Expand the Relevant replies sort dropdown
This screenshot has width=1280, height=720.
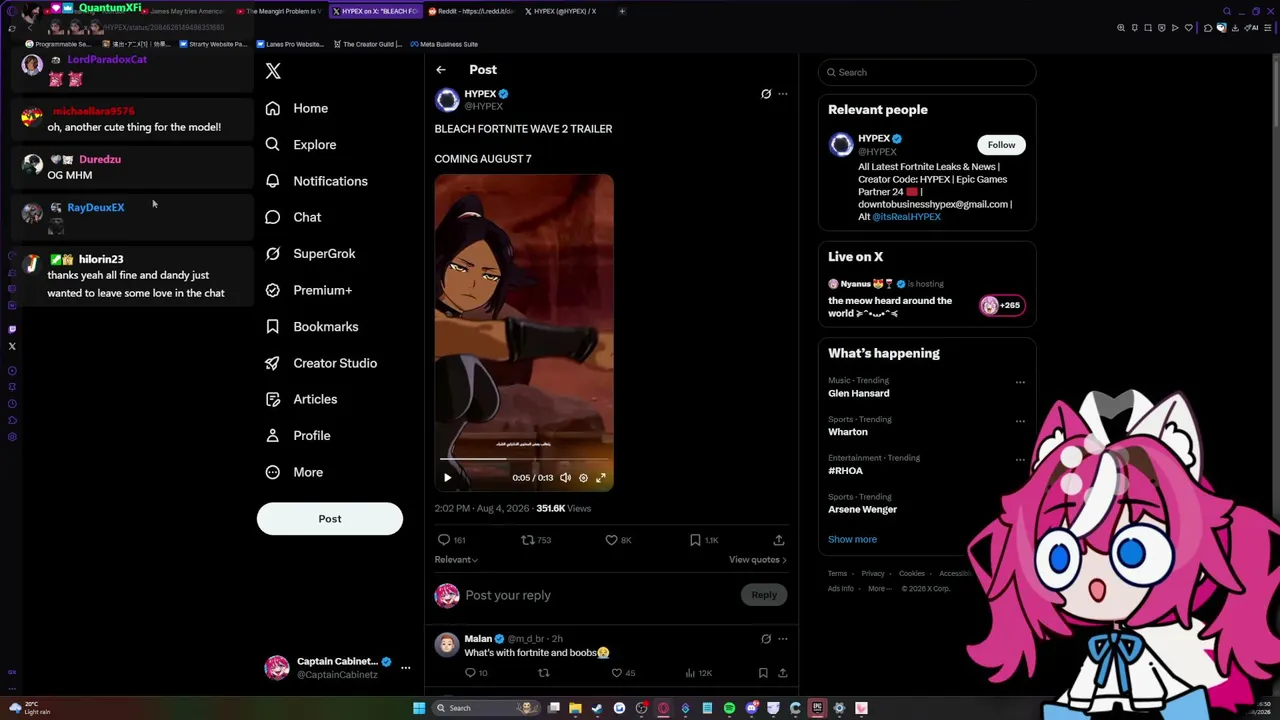456,560
